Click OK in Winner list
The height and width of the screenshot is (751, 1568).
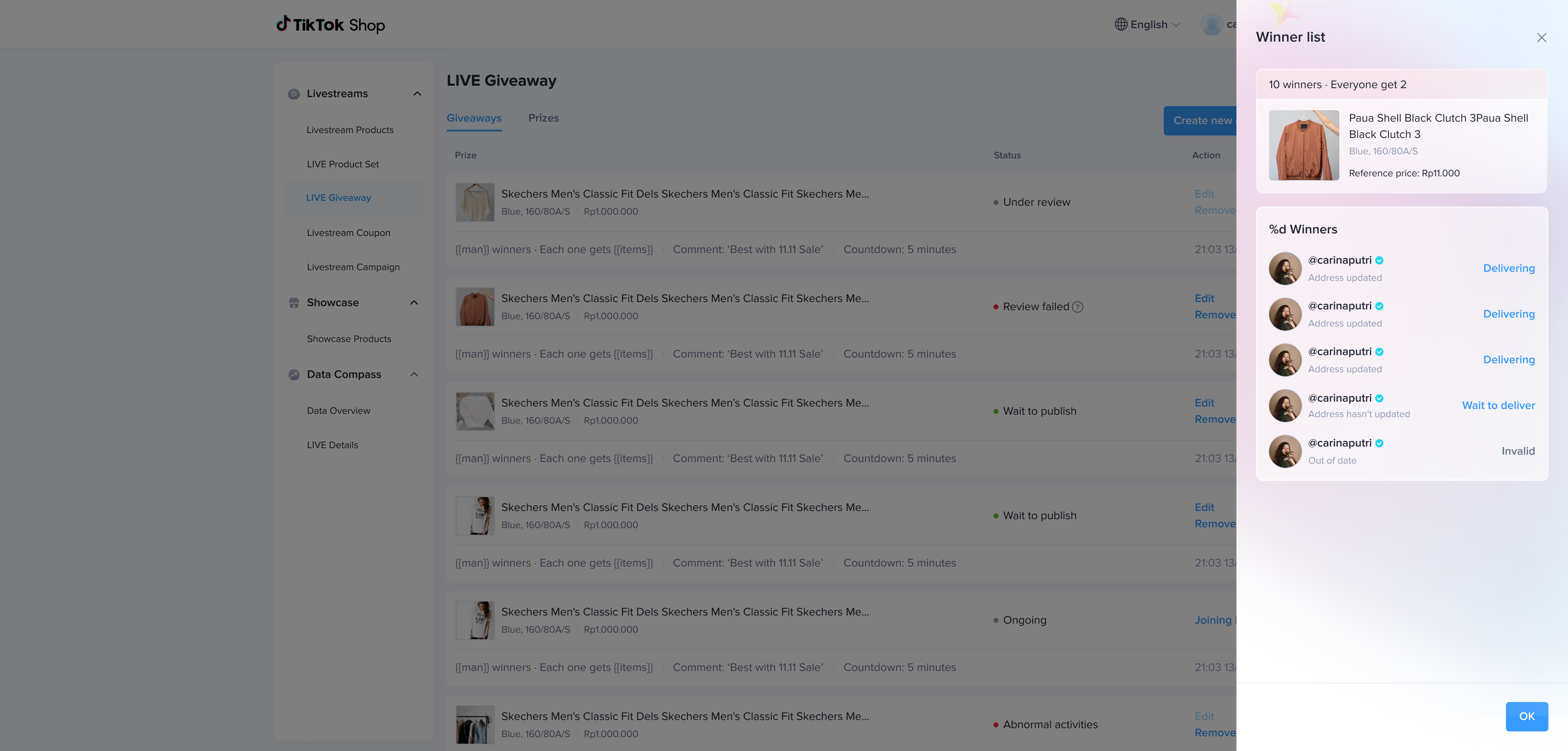coord(1526,716)
